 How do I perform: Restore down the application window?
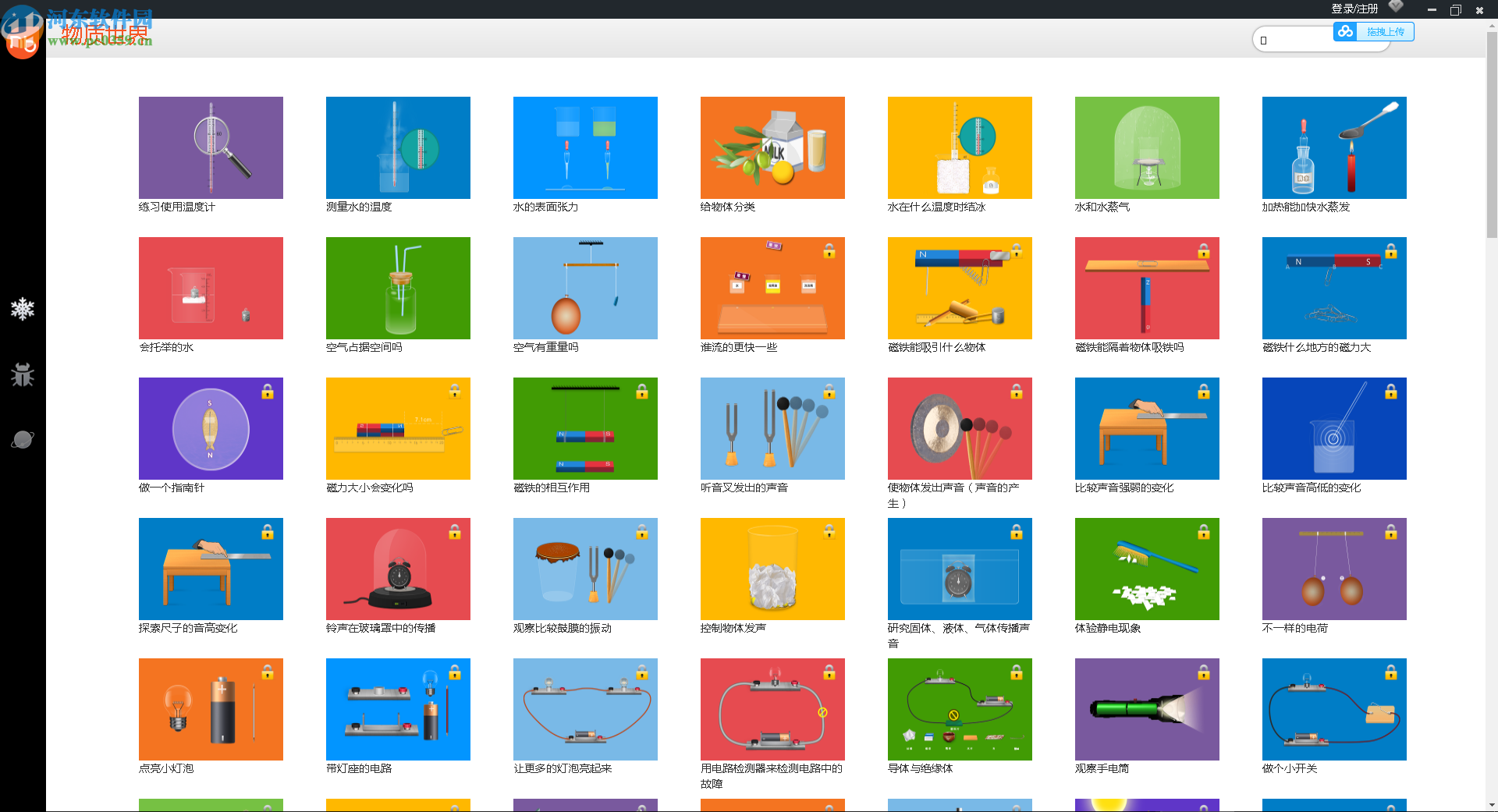point(1455,10)
